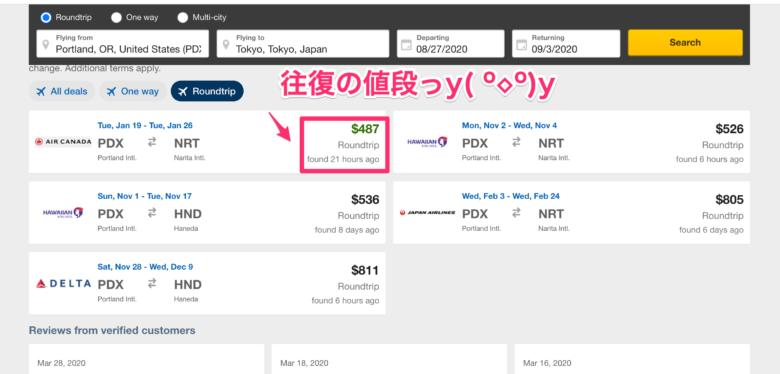Select the Roundtrip radio button

pos(46,17)
